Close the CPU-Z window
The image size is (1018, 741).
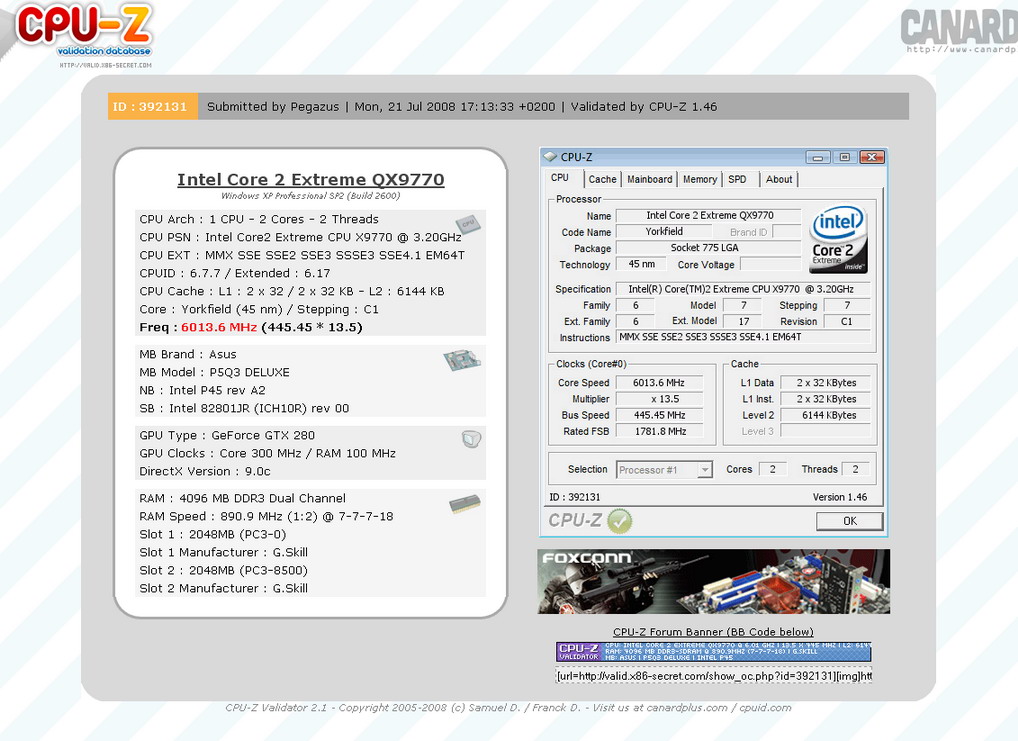(x=872, y=157)
